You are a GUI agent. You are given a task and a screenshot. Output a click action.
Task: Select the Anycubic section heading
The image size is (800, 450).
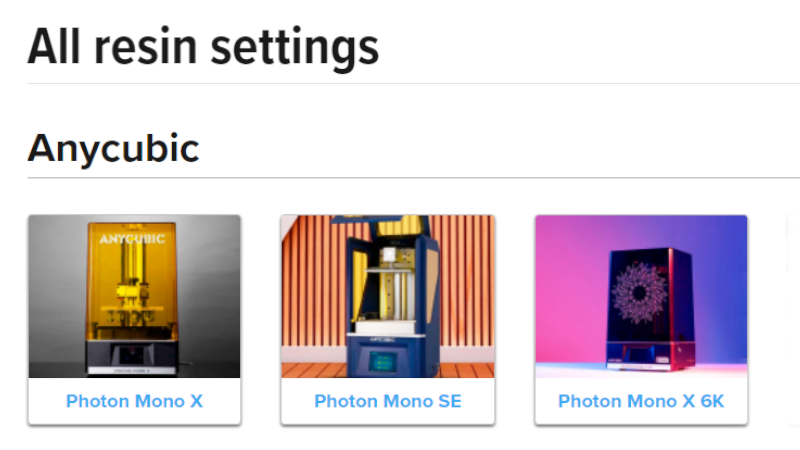click(x=113, y=148)
